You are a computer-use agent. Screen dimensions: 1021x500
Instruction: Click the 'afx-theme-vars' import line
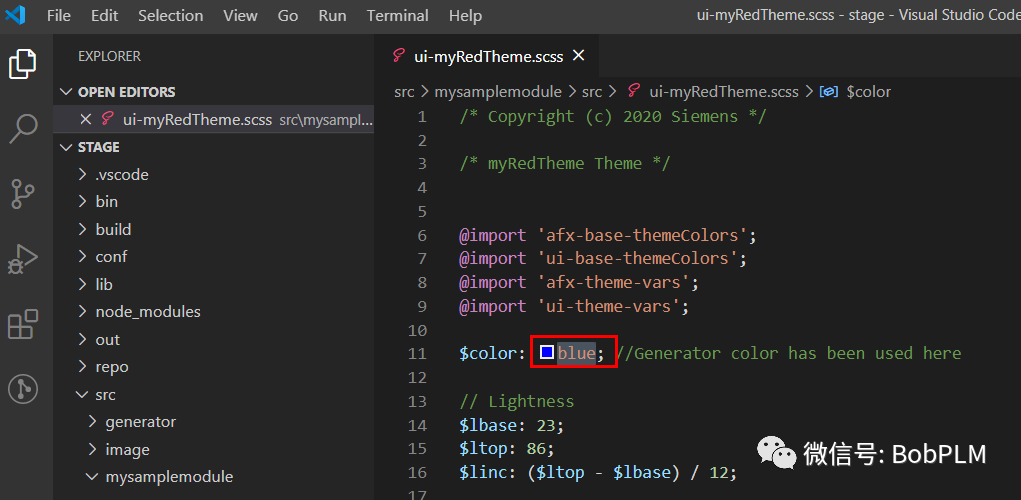click(x=579, y=283)
